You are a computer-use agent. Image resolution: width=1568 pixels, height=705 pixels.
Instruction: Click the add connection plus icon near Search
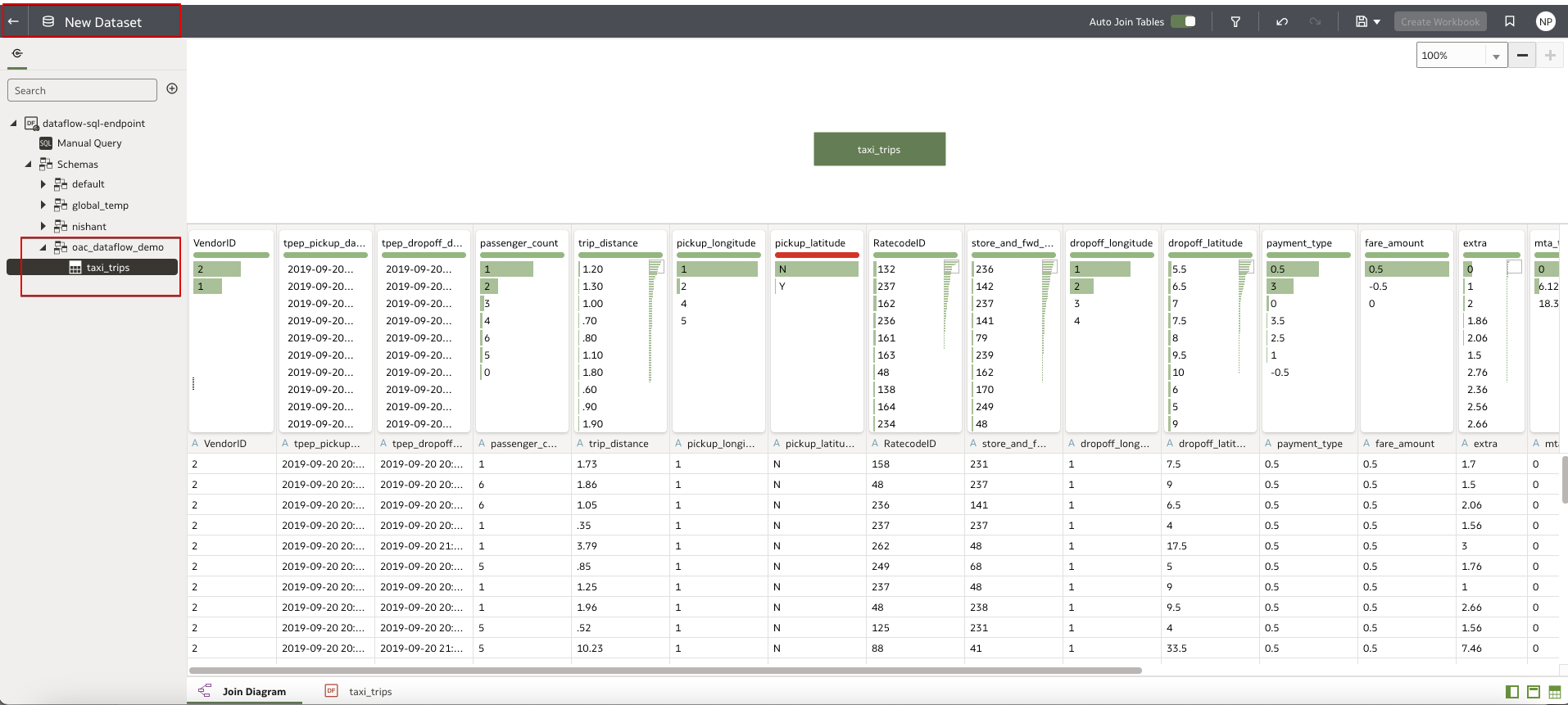(x=172, y=89)
